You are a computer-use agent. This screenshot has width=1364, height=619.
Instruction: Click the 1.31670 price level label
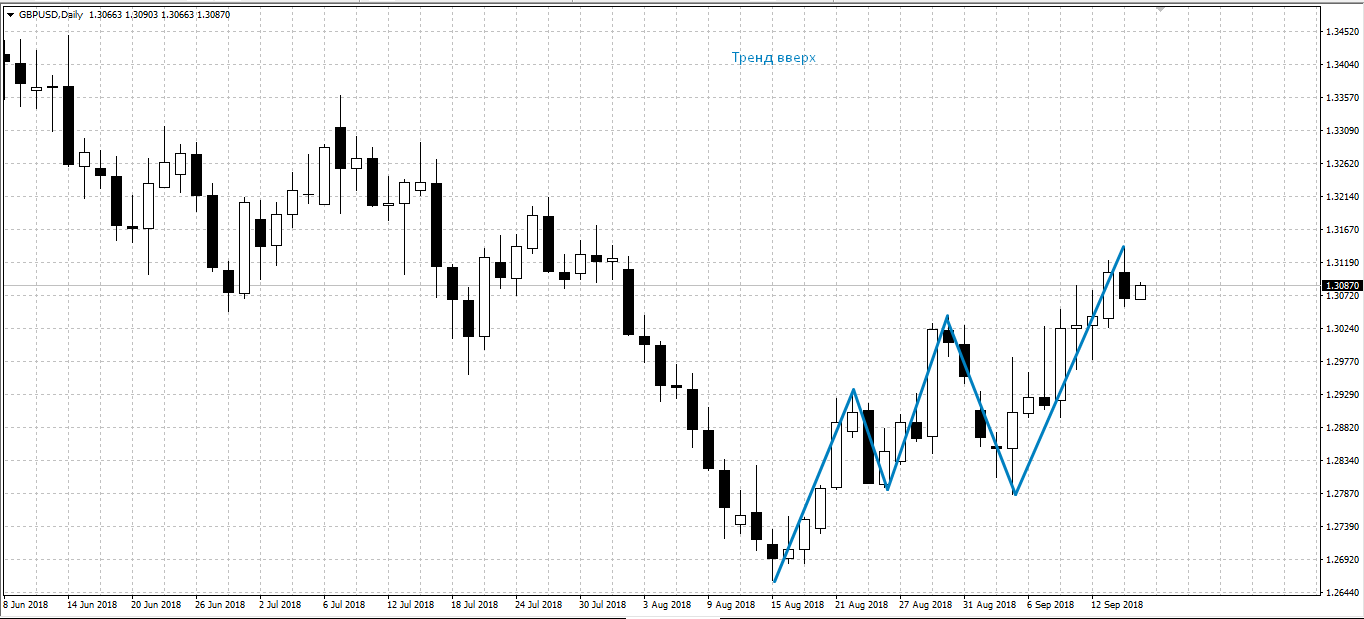pos(1342,230)
